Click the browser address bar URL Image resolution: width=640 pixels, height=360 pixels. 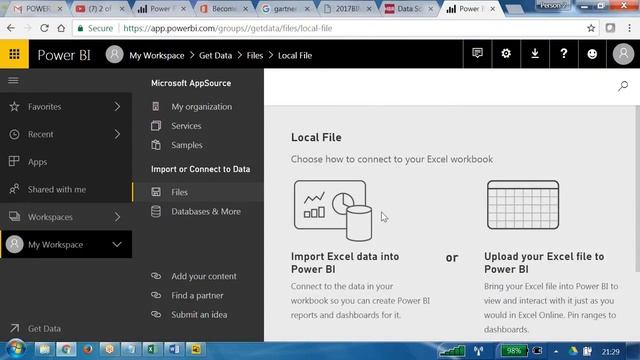click(227, 28)
